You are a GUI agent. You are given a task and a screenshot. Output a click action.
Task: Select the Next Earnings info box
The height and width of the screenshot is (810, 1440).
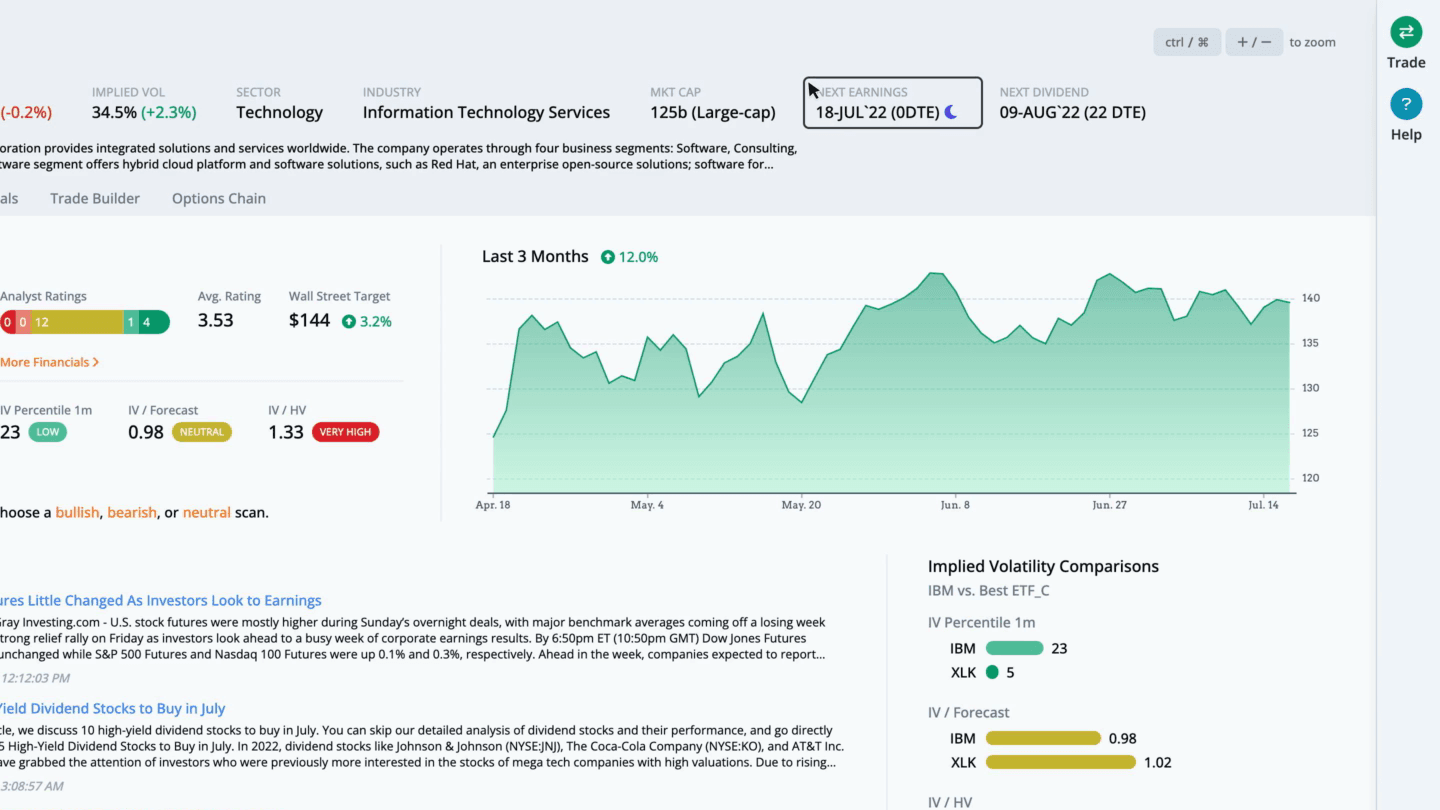coord(893,103)
